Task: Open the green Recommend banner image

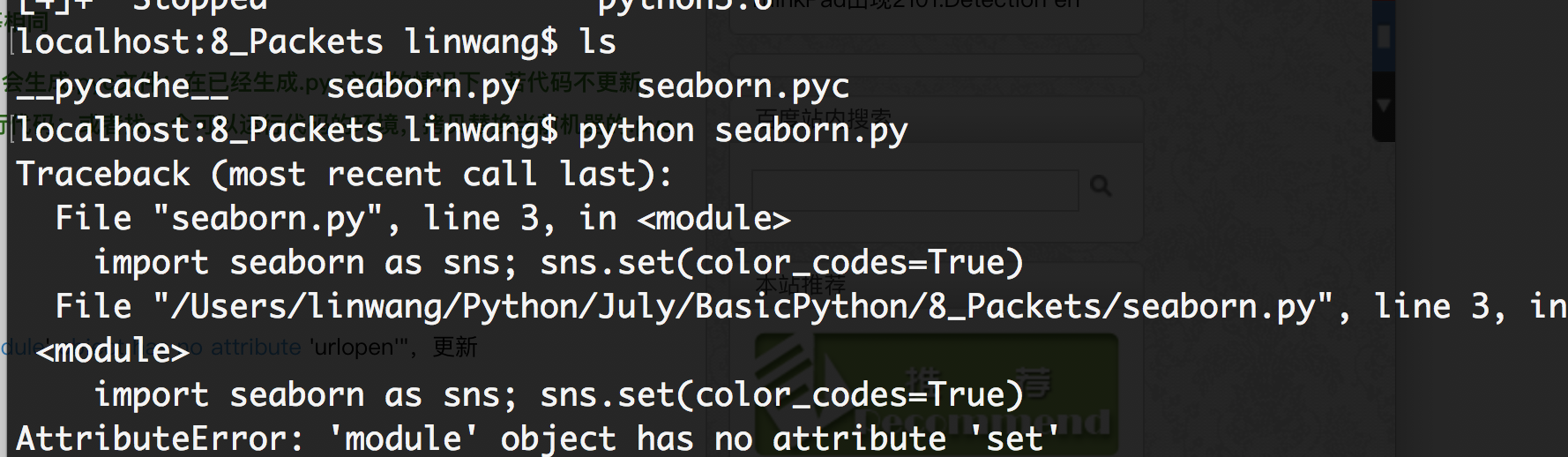Action: (937, 393)
